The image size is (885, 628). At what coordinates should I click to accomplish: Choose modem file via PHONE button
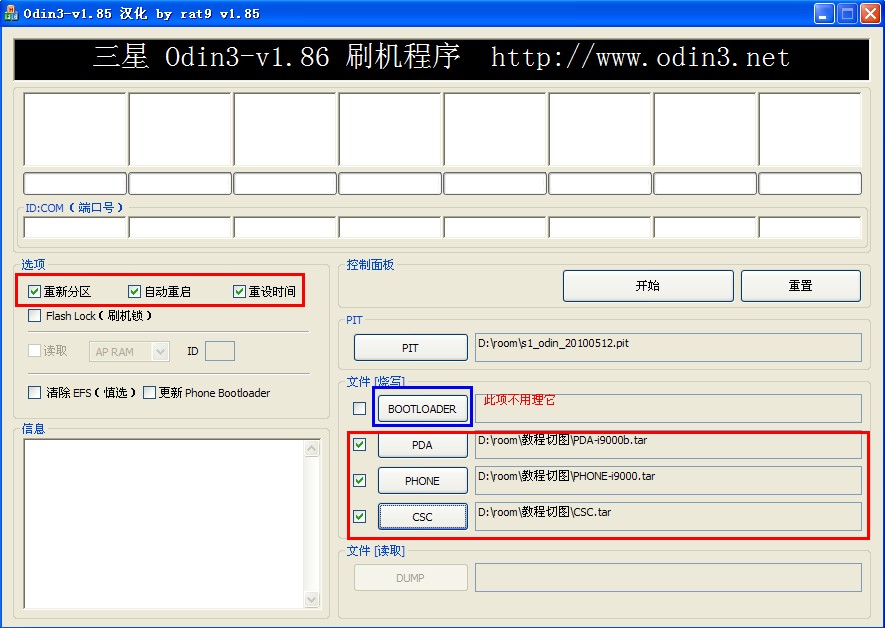tap(422, 481)
